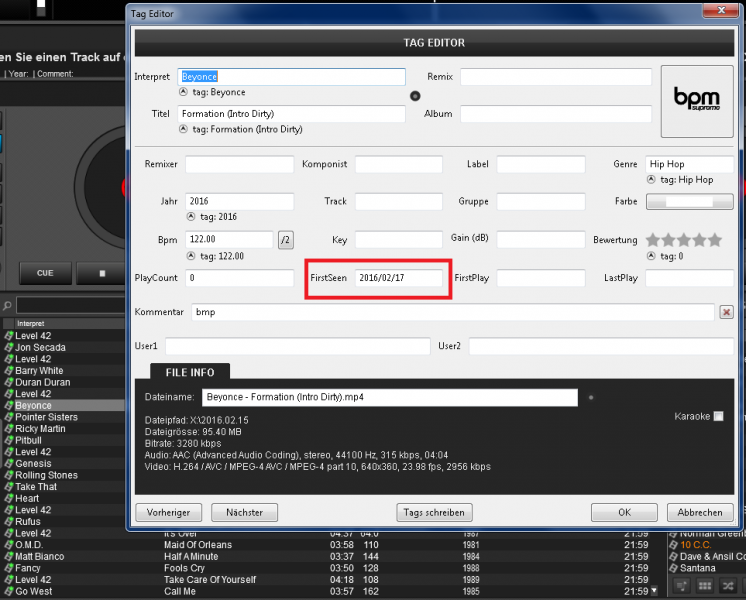Apply the 2016 tag arrow under Jahr

(x=191, y=217)
